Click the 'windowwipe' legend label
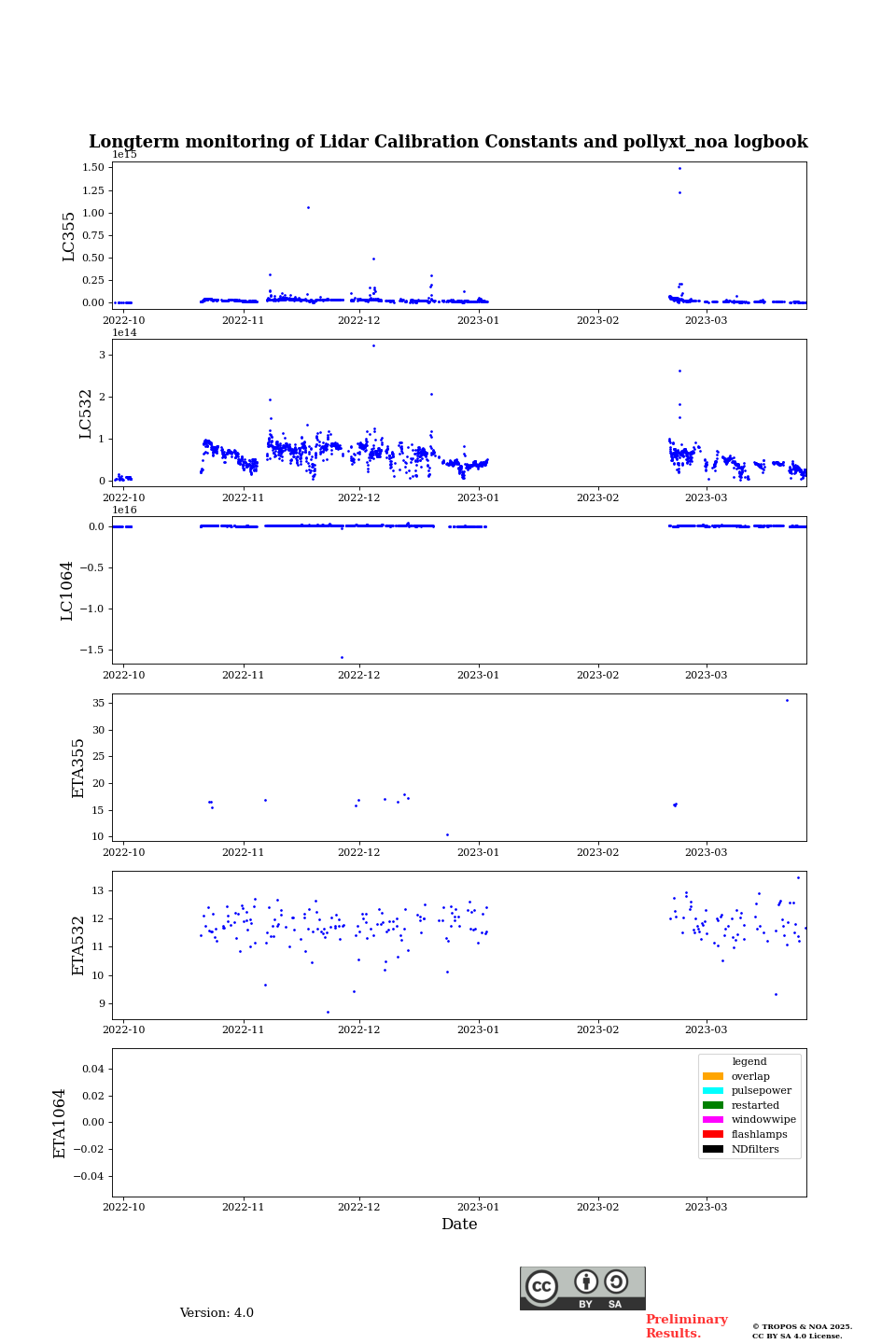896x1344 pixels. (x=763, y=1120)
